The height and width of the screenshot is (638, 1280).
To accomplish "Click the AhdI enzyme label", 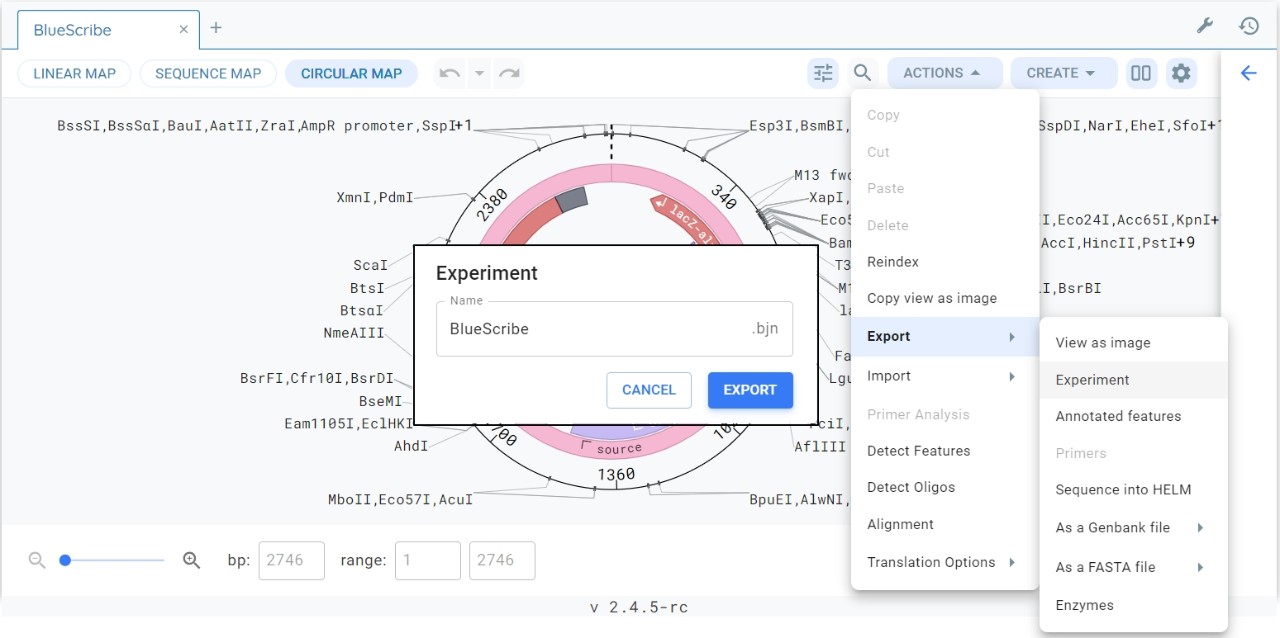I will click(411, 446).
